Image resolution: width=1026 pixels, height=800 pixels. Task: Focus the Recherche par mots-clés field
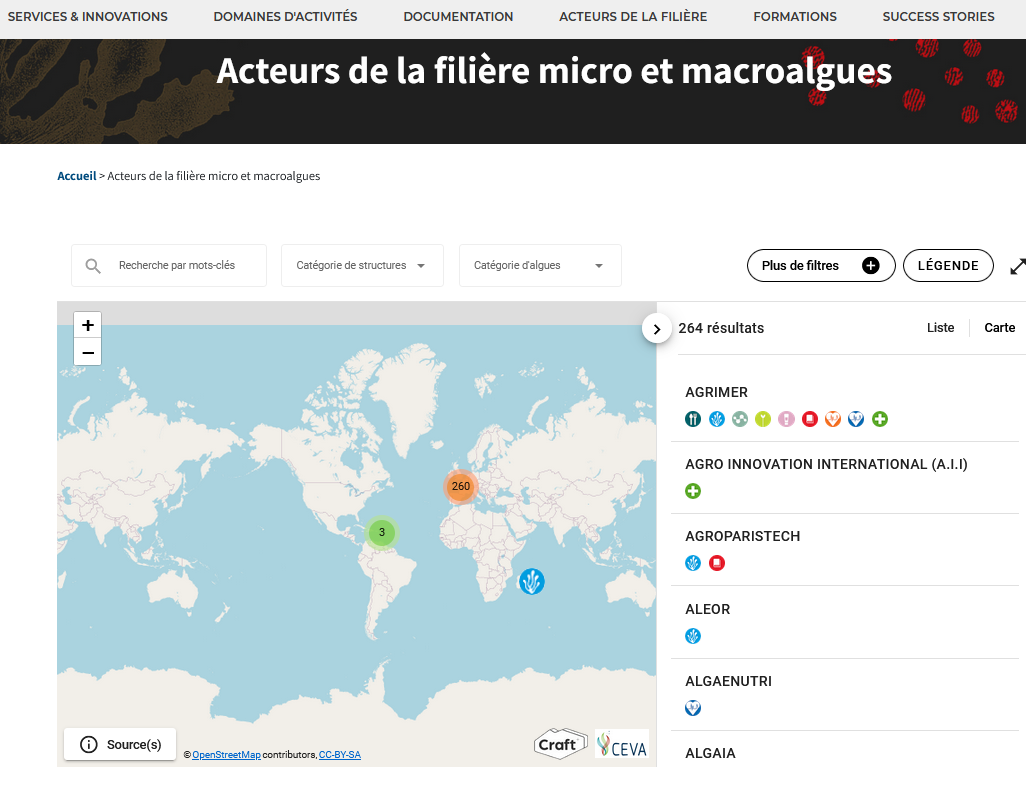point(169,266)
